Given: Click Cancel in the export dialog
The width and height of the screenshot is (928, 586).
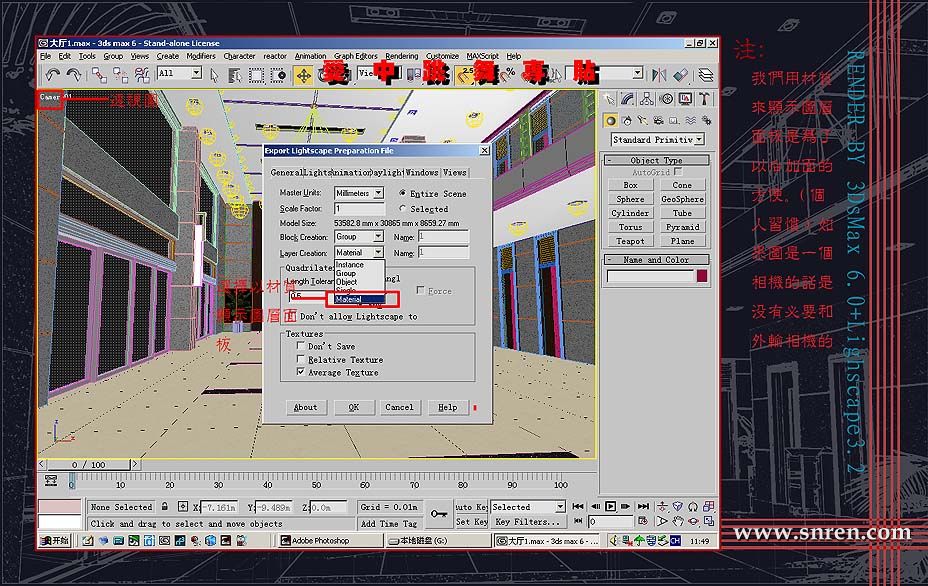Looking at the screenshot, I should 399,407.
